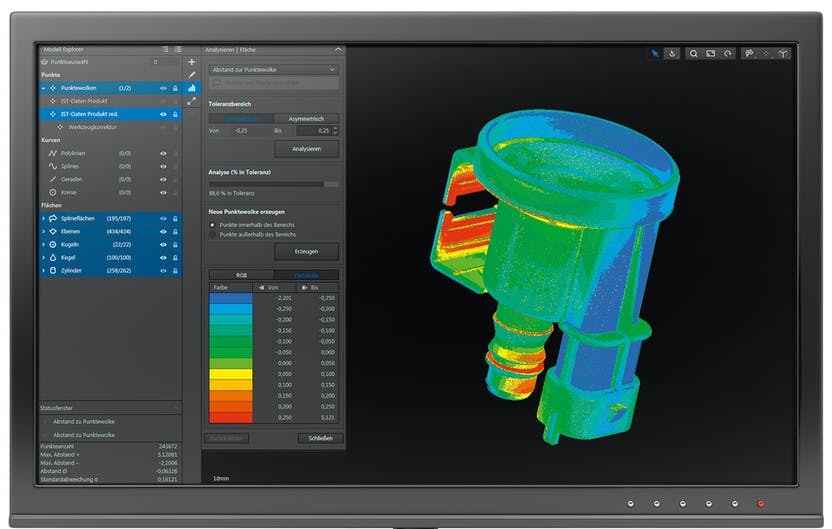Switch to the RGB color tab
The image size is (832, 529).
click(x=241, y=275)
